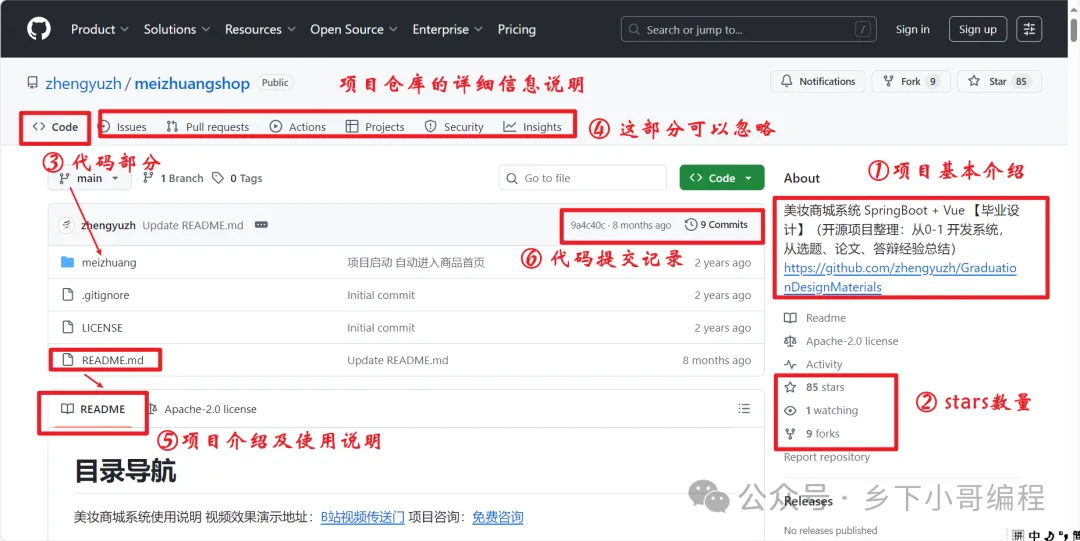This screenshot has height=541, width=1080.
Task: Open the Security tab
Action: (x=454, y=127)
